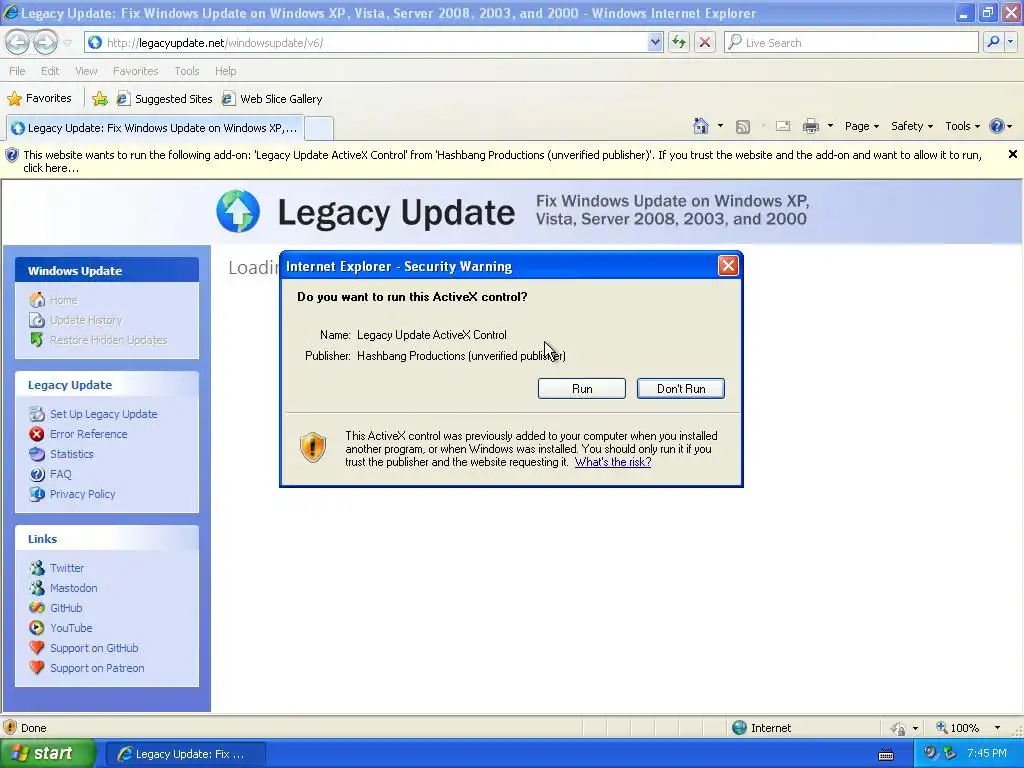Open the Tools menu in the menu bar
The height and width of the screenshot is (768, 1024).
(187, 71)
